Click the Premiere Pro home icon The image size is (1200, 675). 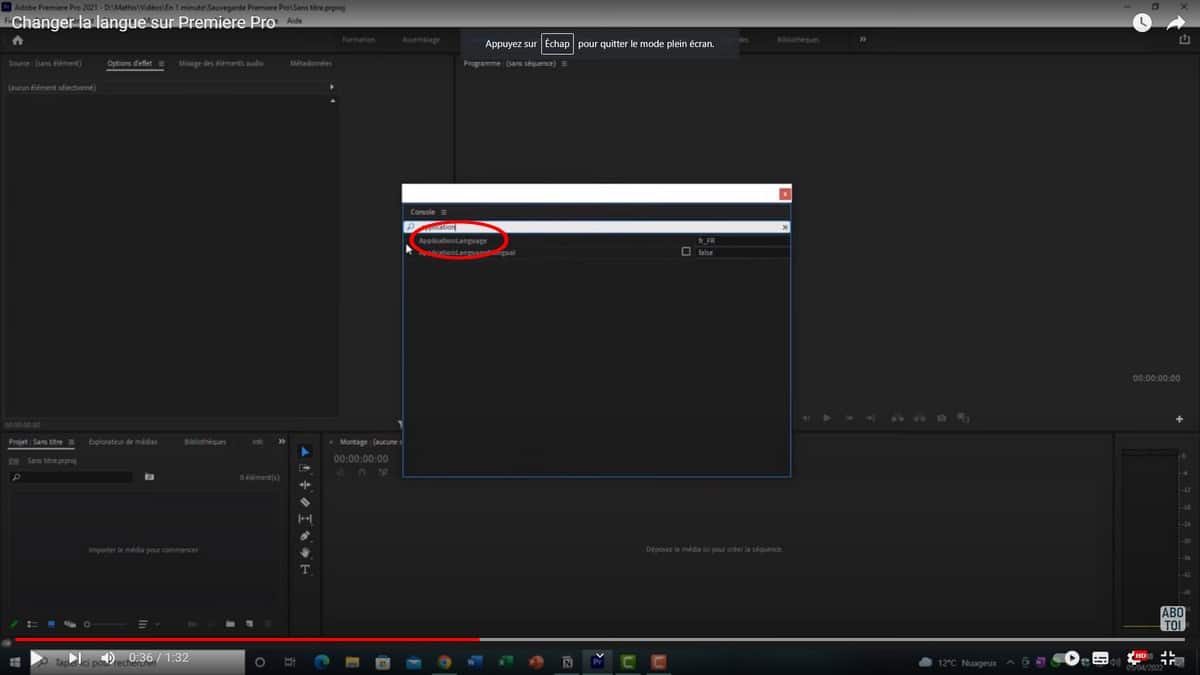(x=17, y=40)
